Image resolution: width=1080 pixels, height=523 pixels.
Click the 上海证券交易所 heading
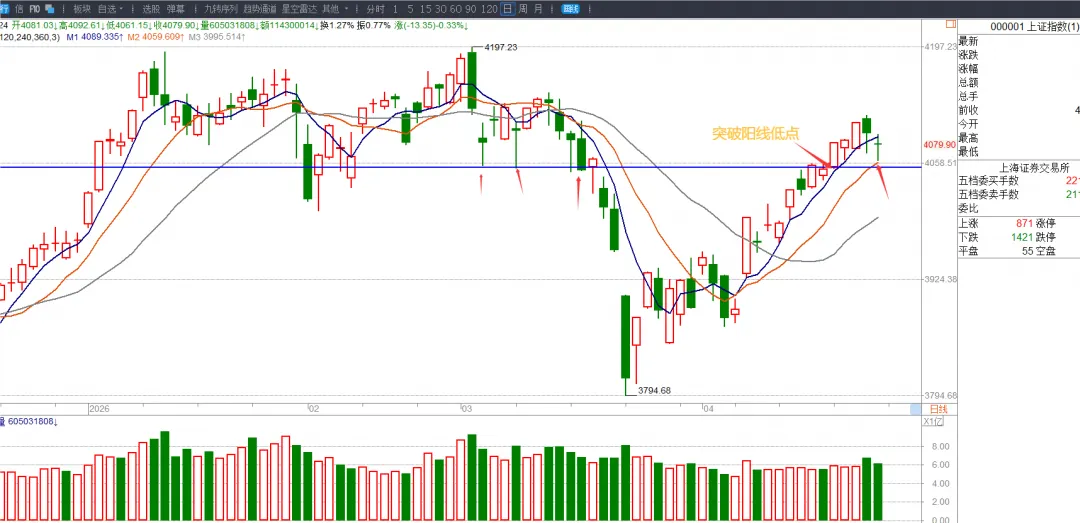[1034, 167]
